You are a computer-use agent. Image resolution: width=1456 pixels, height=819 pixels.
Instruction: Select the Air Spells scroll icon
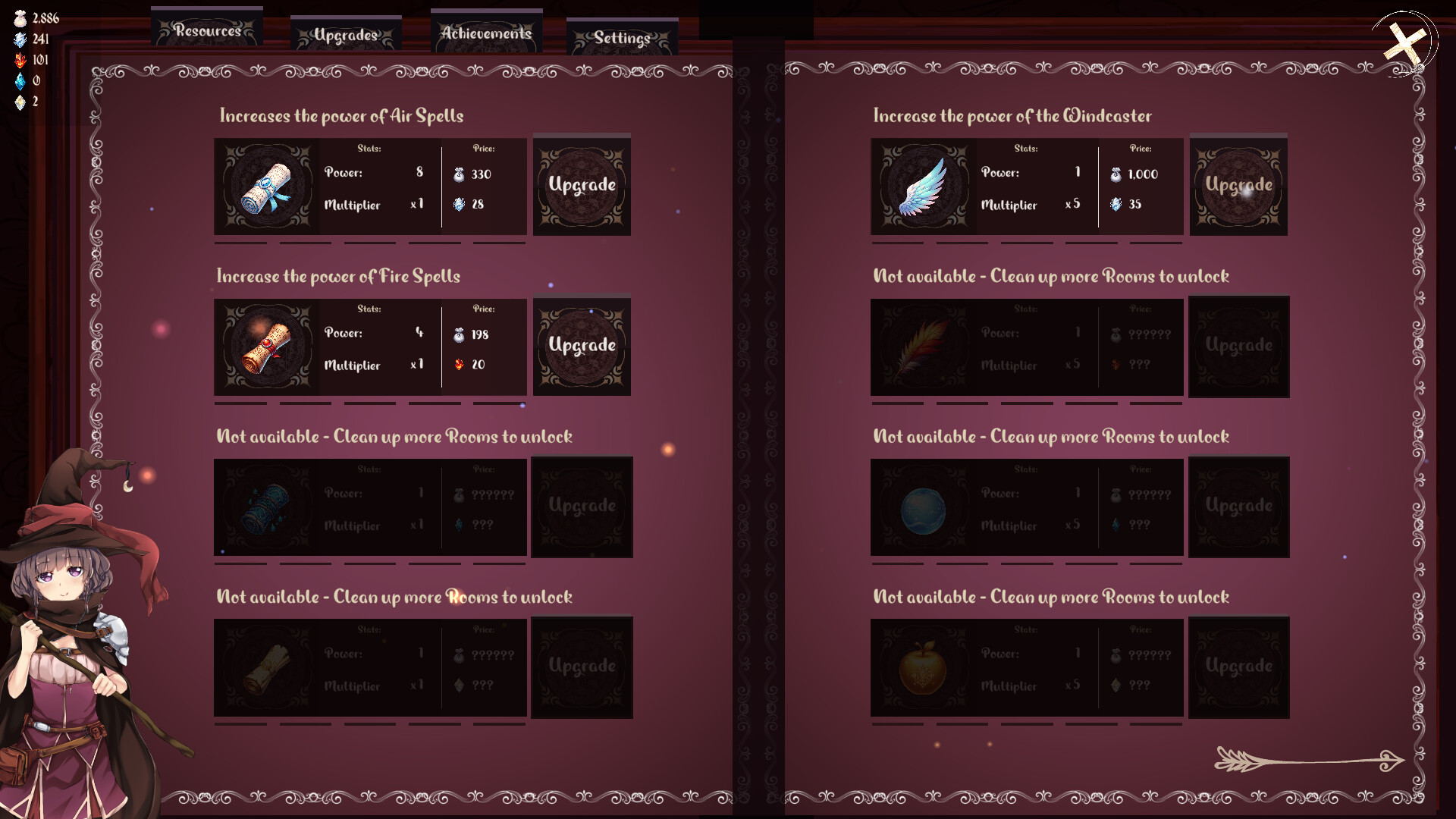265,187
